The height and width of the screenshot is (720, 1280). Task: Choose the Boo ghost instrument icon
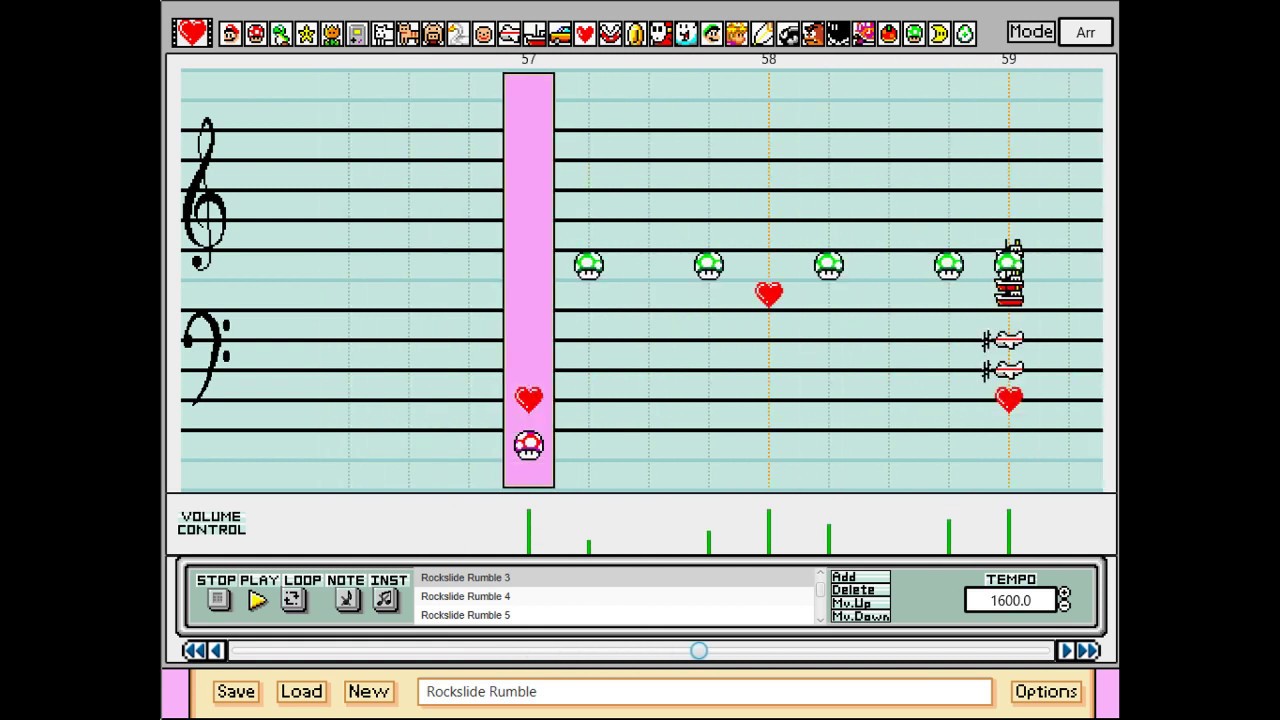pyautogui.click(x=686, y=34)
